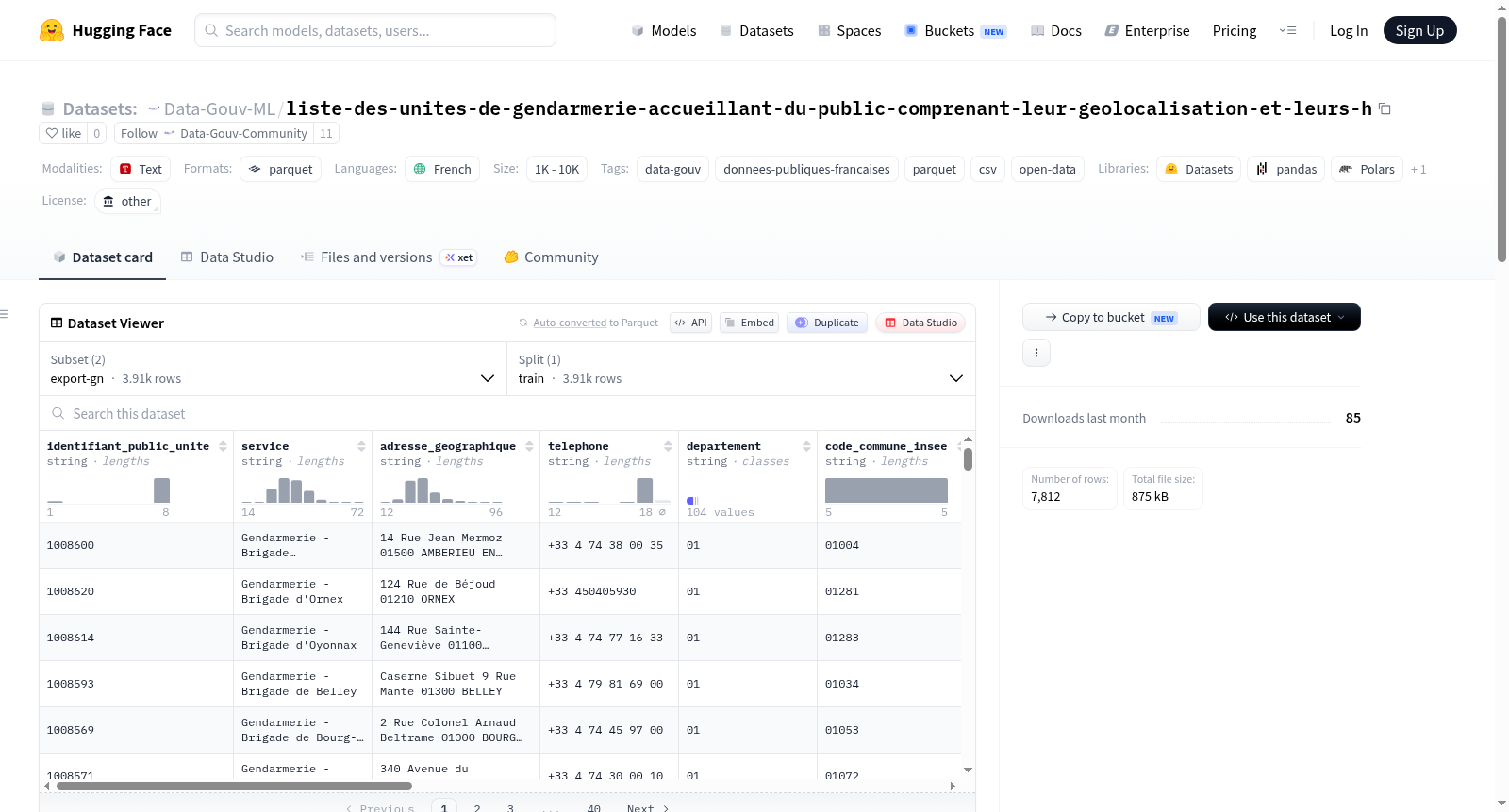Click the like heart button
Screen dimensions: 1509x812
(x=63, y=133)
